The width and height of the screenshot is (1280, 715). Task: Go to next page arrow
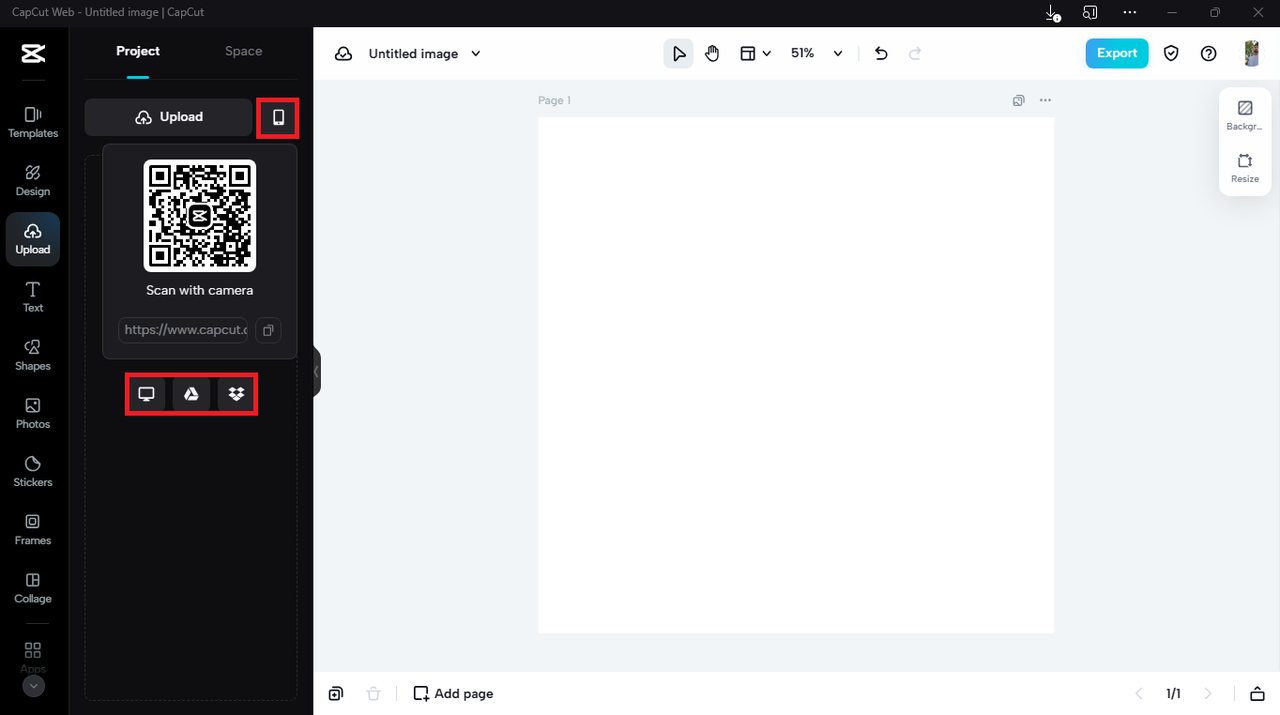coord(1208,694)
